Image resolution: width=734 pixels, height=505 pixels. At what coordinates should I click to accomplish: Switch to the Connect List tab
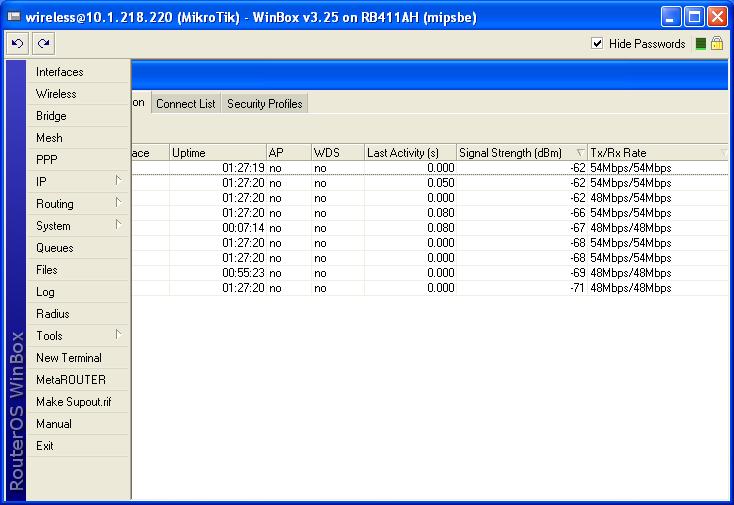click(186, 104)
